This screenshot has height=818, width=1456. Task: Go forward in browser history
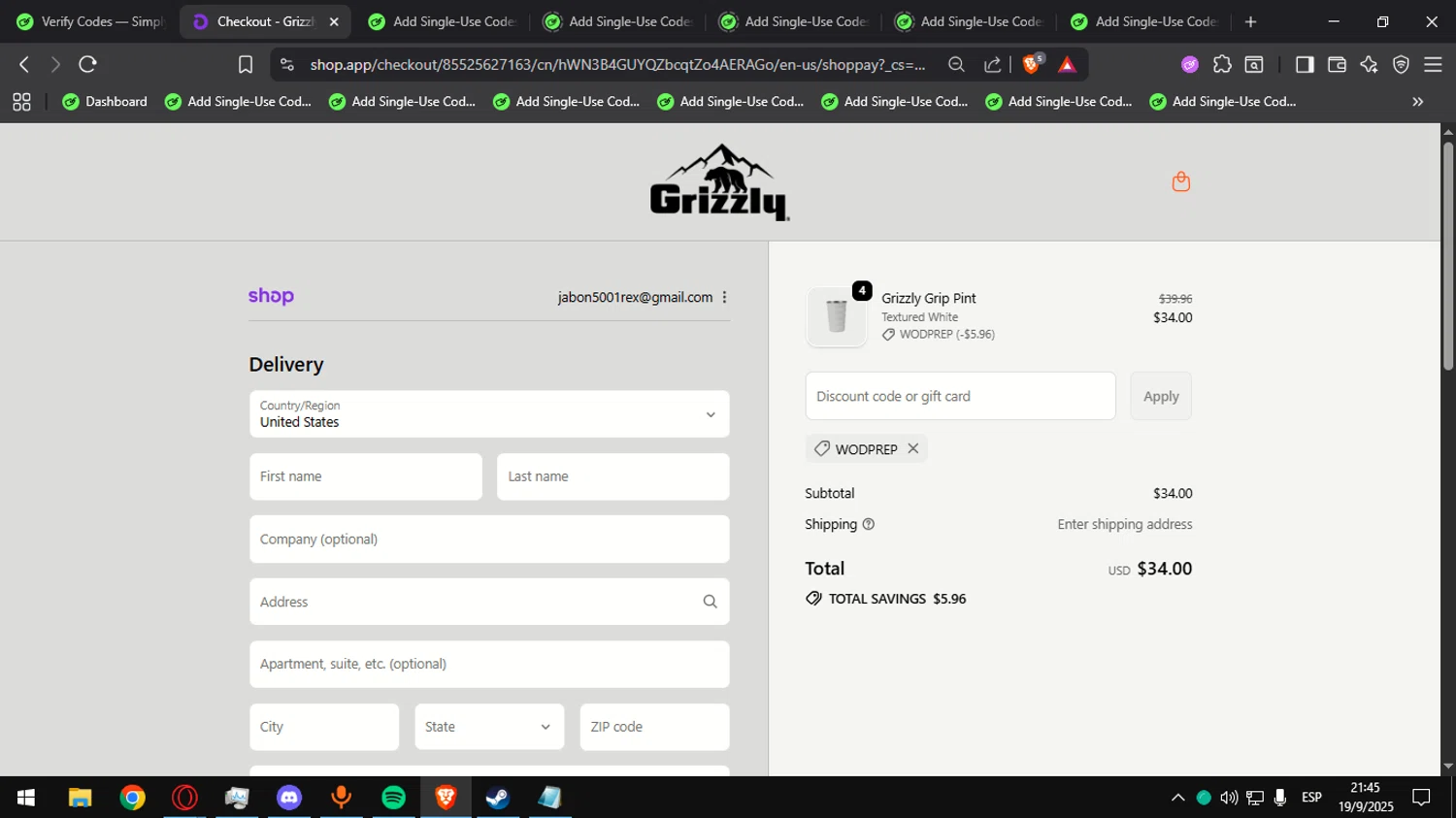coord(55,64)
